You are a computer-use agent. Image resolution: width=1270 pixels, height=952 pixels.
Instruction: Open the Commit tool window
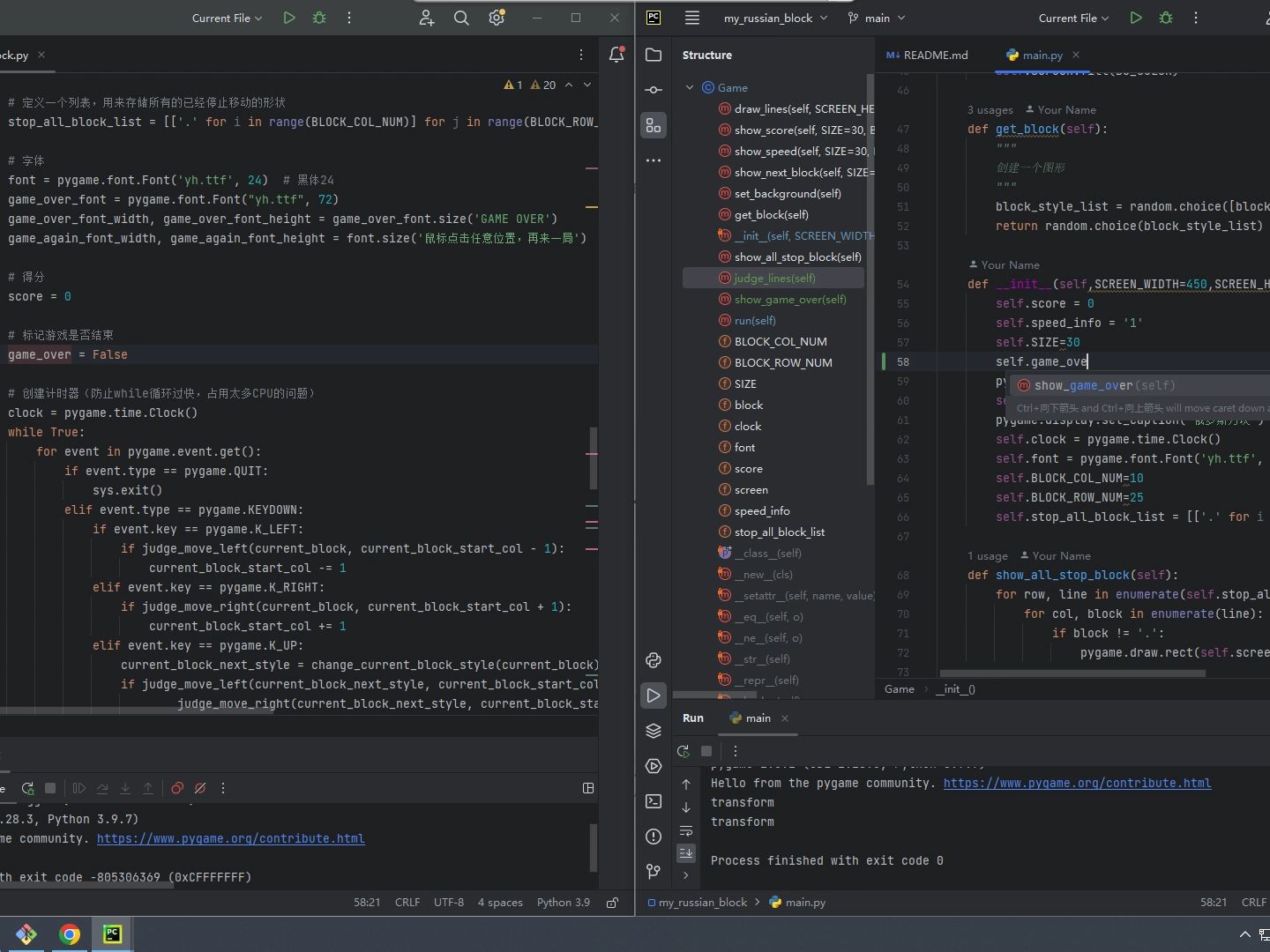point(654,90)
